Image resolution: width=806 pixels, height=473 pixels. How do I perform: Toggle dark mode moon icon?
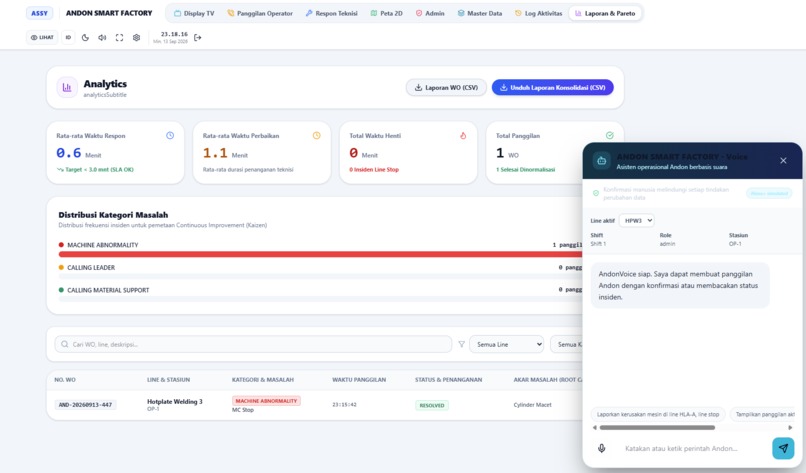pyautogui.click(x=85, y=38)
